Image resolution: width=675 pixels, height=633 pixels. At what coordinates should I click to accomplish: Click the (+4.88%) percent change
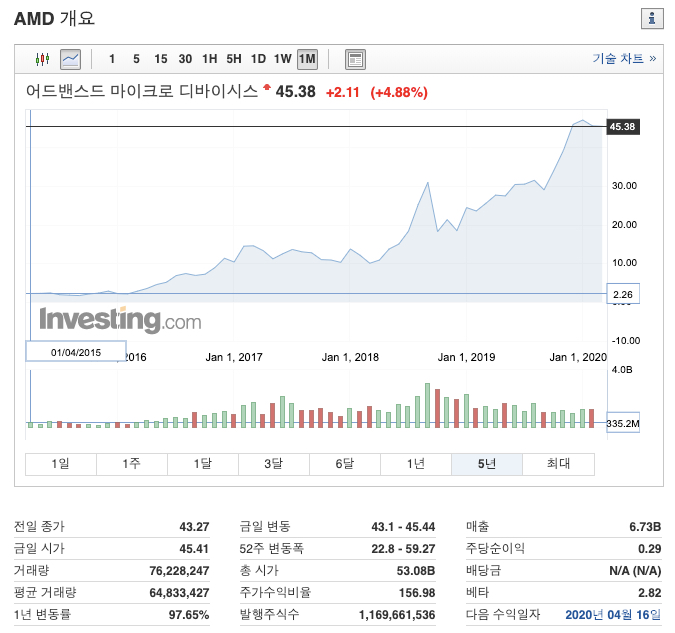[x=399, y=92]
